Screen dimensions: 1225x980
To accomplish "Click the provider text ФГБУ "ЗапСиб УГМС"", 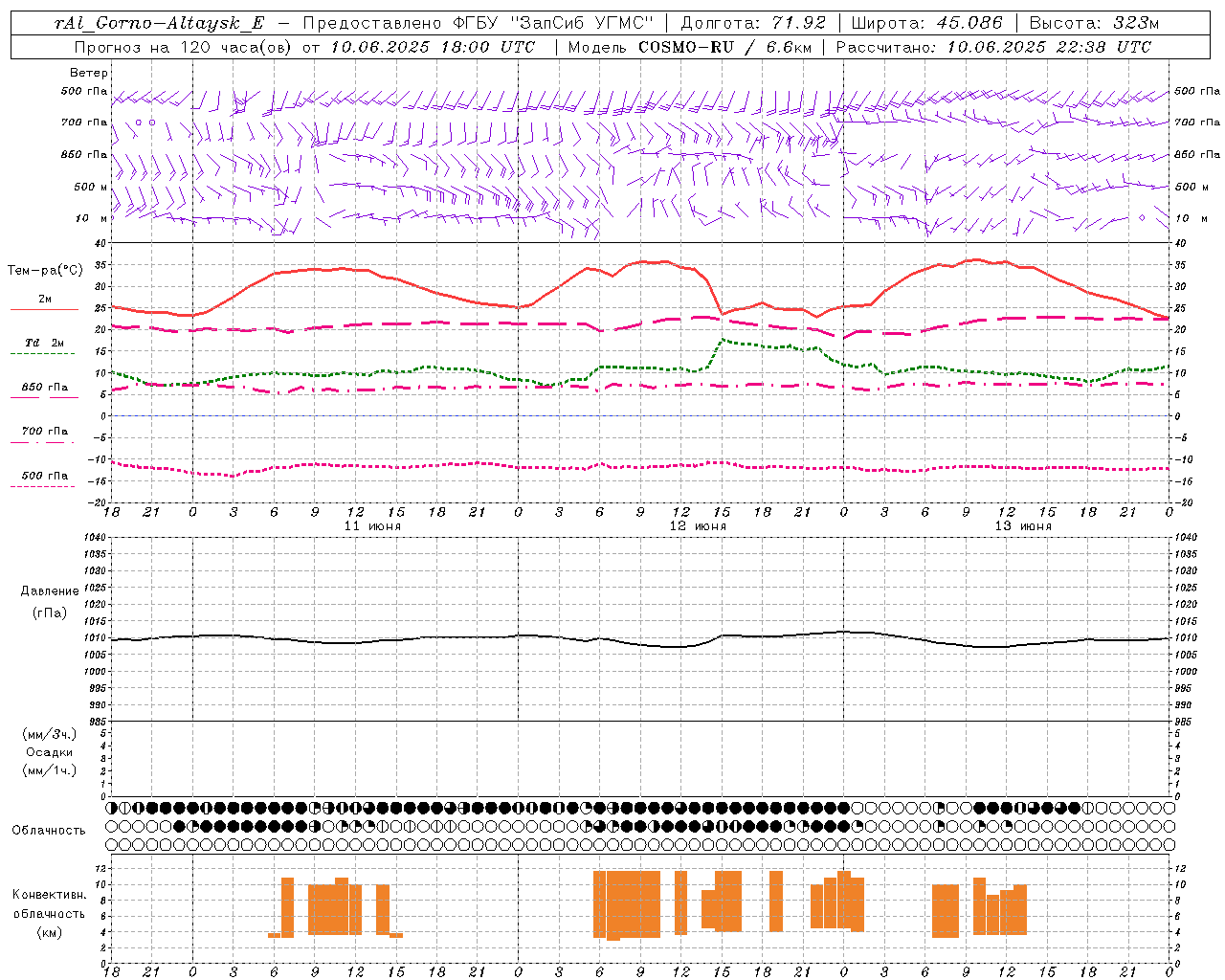I will tap(552, 23).
